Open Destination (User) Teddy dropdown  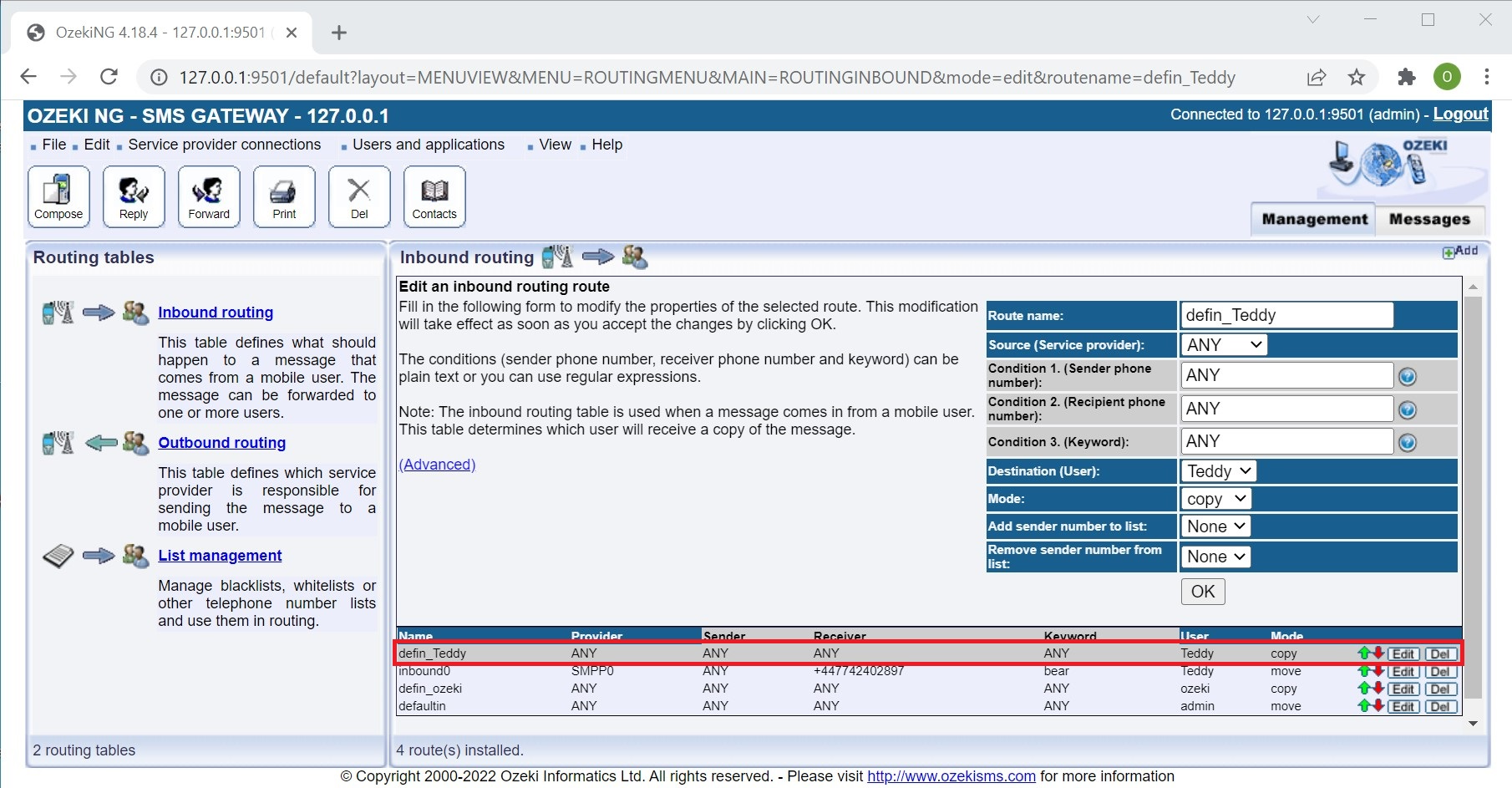point(1219,471)
